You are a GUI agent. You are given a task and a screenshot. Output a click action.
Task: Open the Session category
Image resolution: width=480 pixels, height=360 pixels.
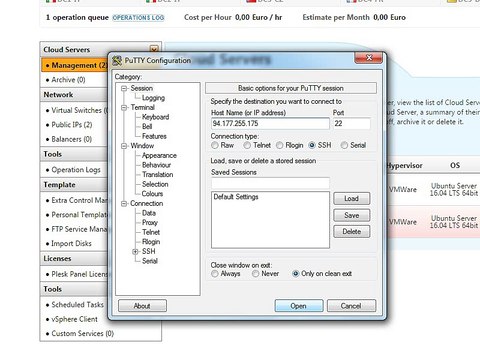(x=142, y=88)
